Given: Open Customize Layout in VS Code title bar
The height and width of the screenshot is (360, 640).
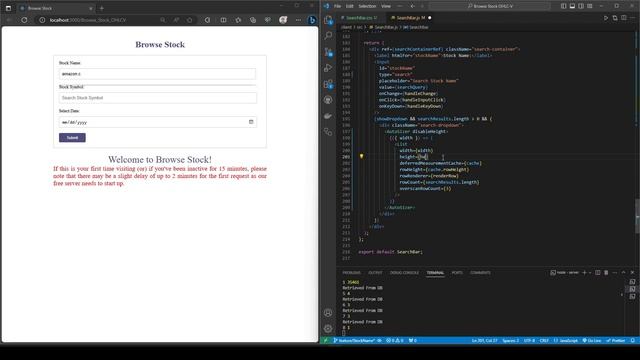Looking at the screenshot, I should point(590,6).
